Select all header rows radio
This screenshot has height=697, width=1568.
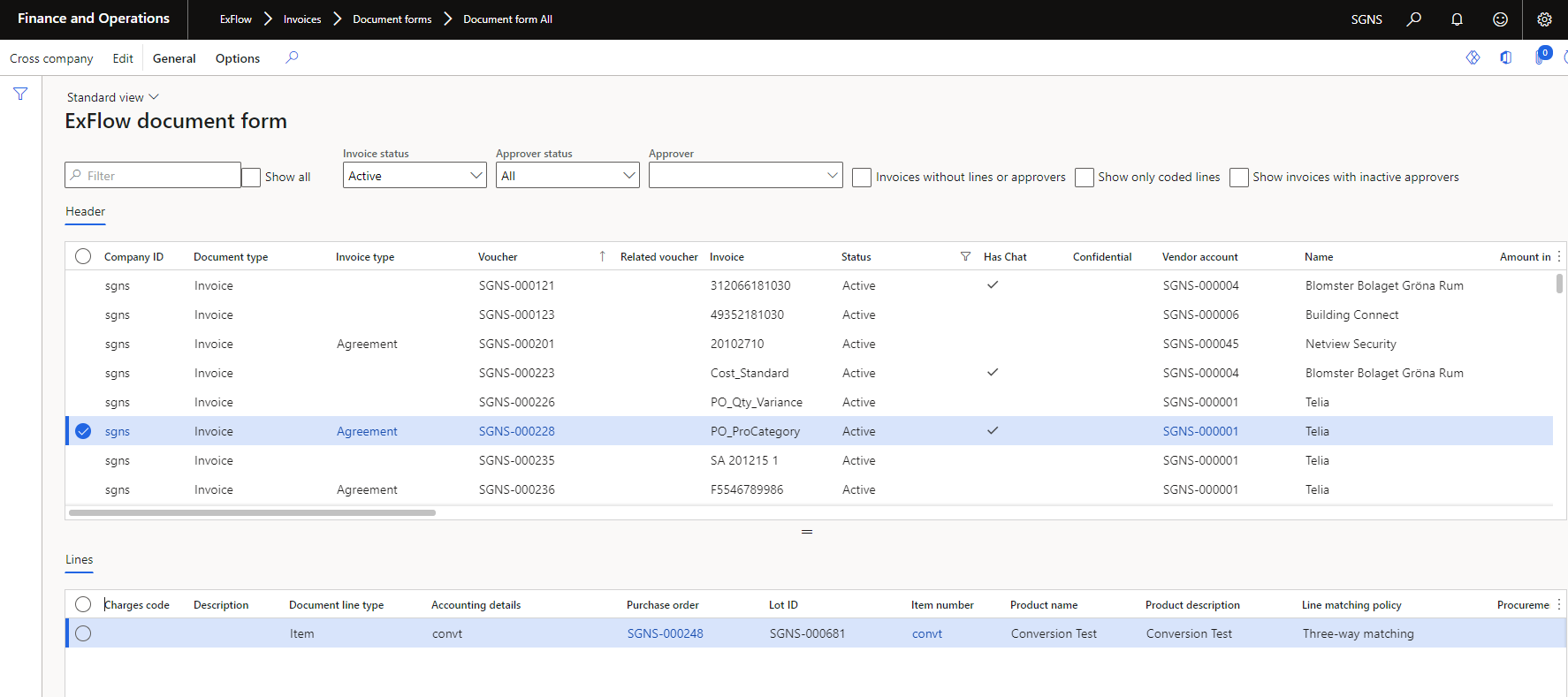83,256
